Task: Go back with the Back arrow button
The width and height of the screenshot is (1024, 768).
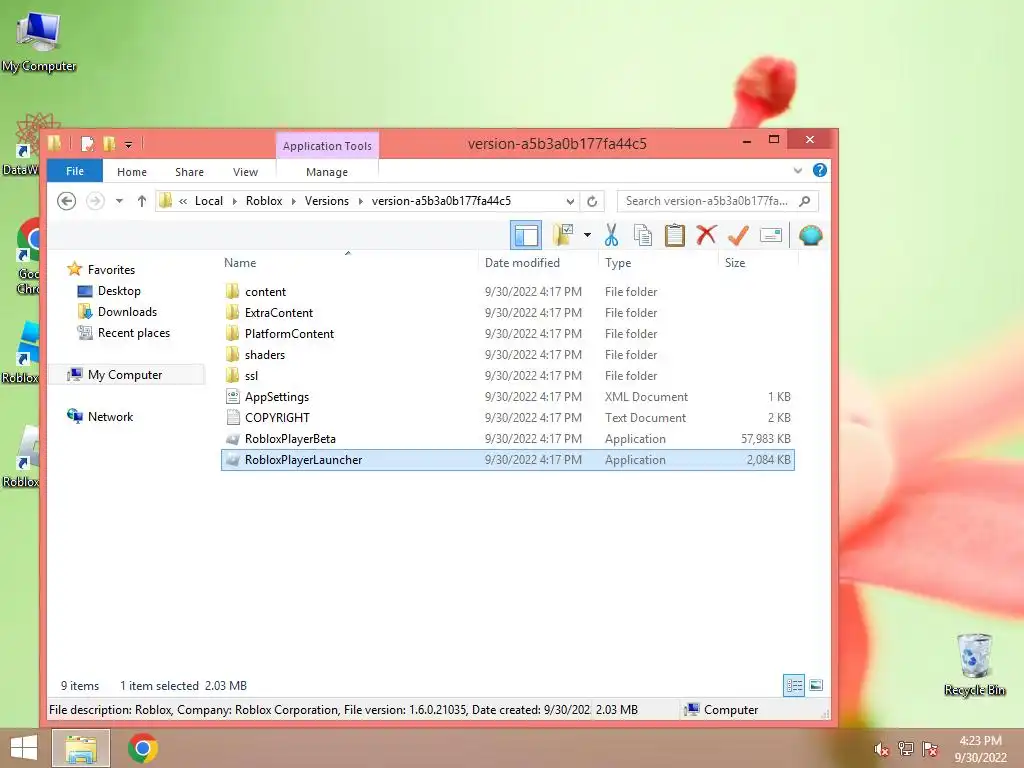Action: (67, 201)
